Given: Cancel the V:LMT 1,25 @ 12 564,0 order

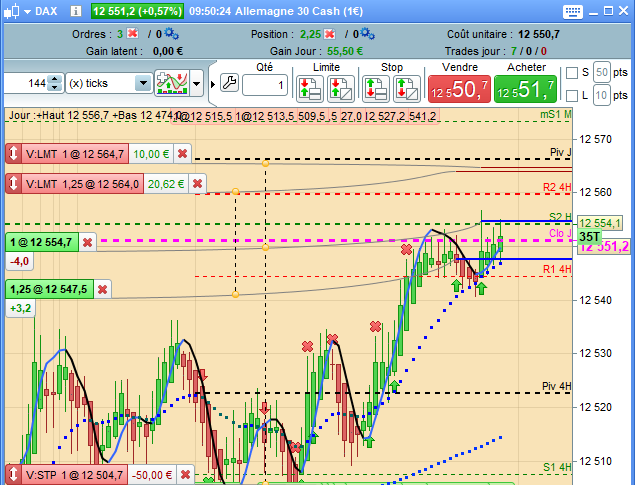Looking at the screenshot, I should coord(198,184).
